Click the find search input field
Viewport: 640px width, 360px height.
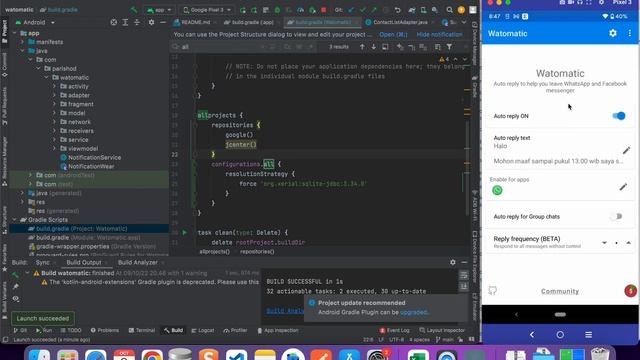(x=220, y=47)
